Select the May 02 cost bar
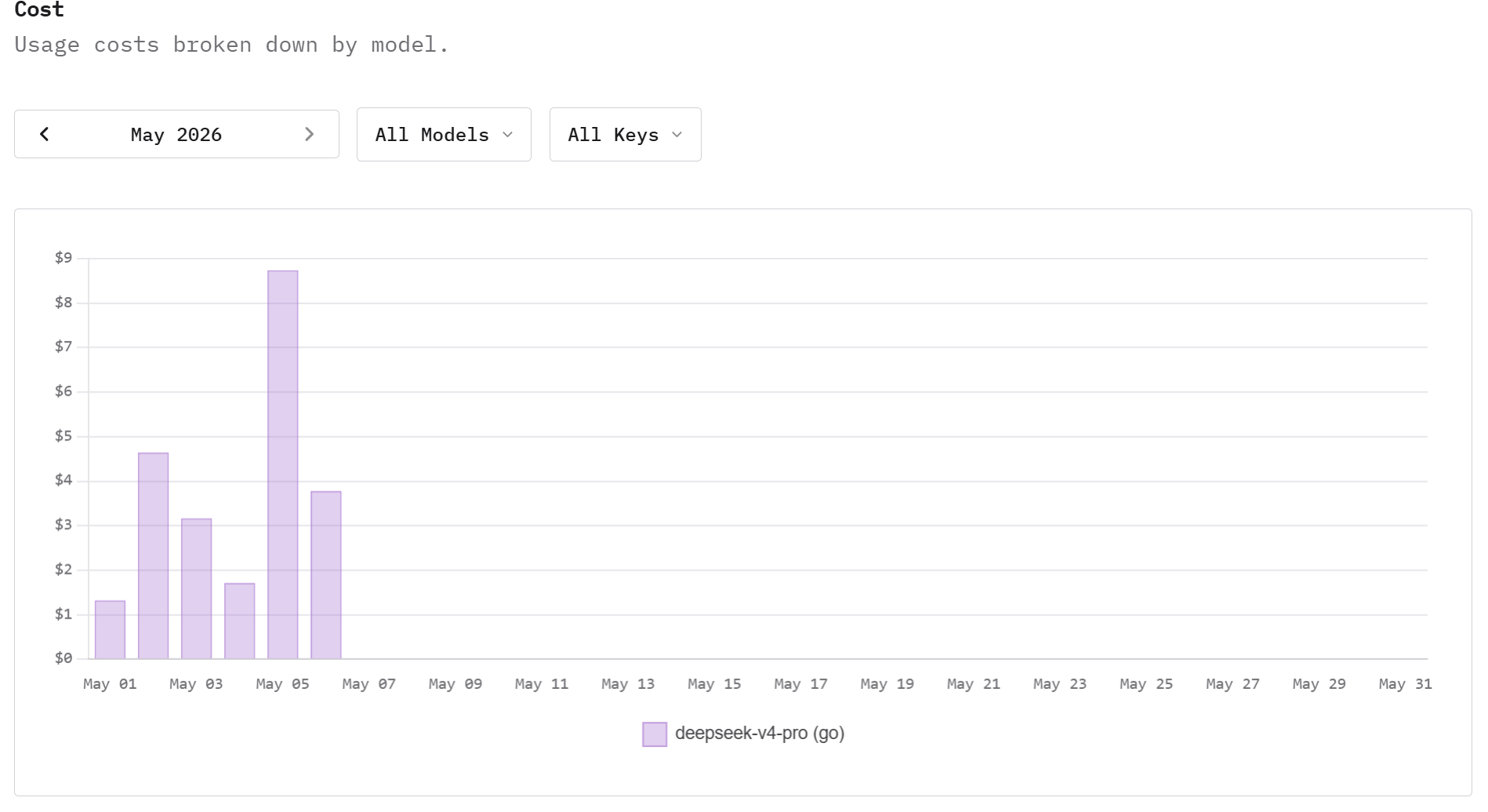This screenshot has width=1488, height=812. point(154,556)
